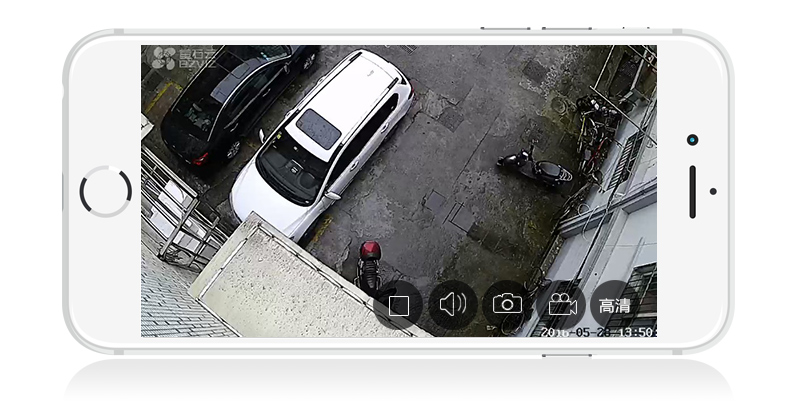Screen dimensions: 790x416
Task: Click the timestamp overlay on video
Action: point(598,331)
